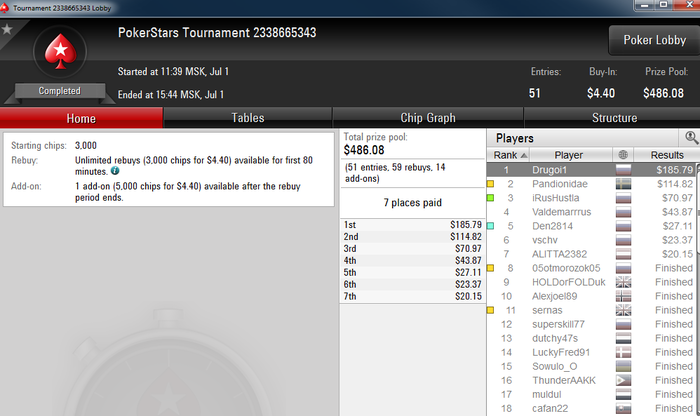
Task: Click the favorite star icon at top-left
Action: pos(7,29)
